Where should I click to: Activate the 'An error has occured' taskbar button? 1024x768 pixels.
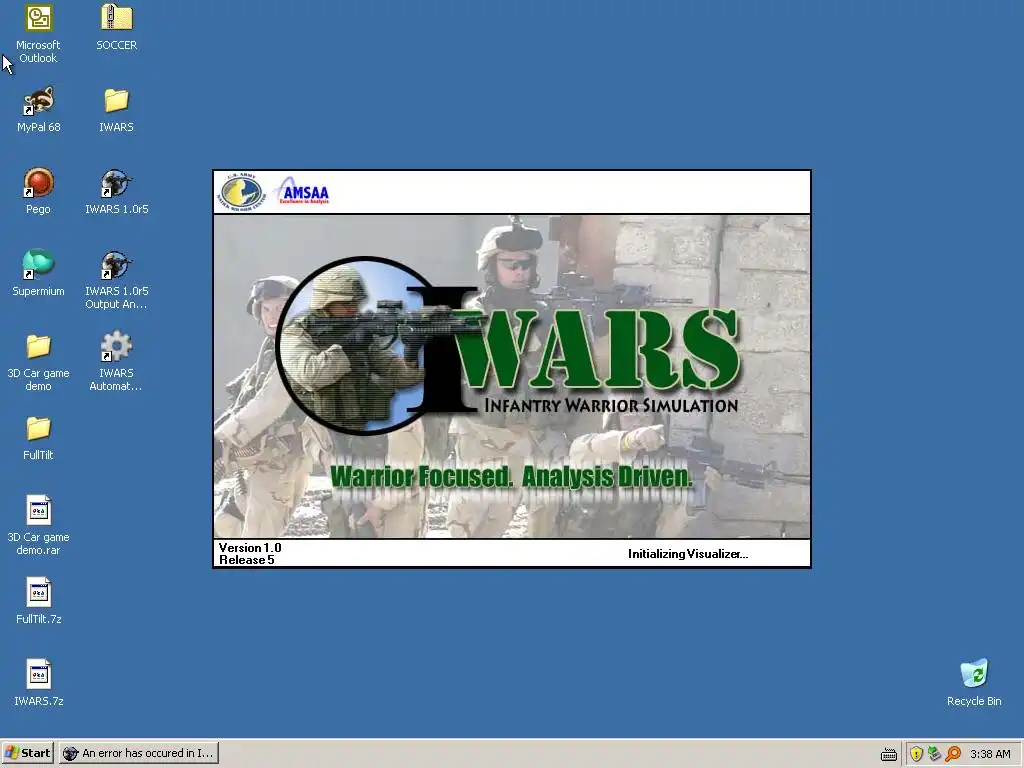coord(138,753)
